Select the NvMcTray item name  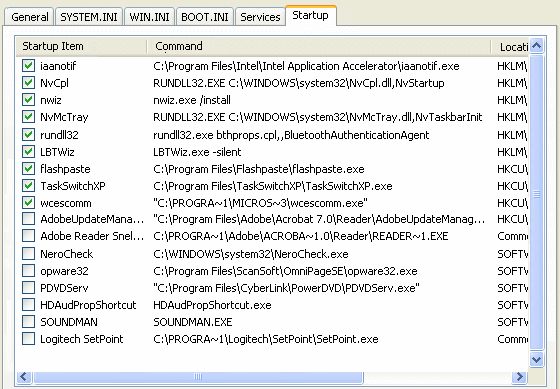[x=64, y=117]
